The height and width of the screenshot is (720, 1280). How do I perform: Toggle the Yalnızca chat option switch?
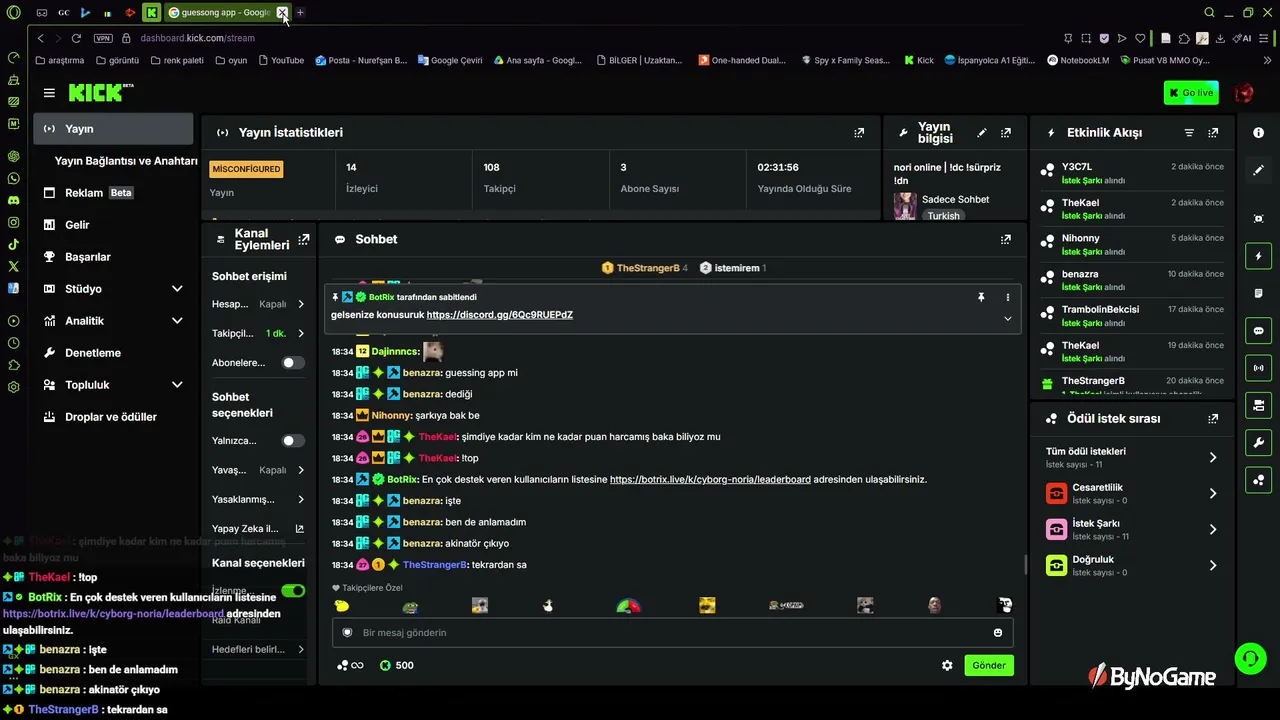coord(293,441)
